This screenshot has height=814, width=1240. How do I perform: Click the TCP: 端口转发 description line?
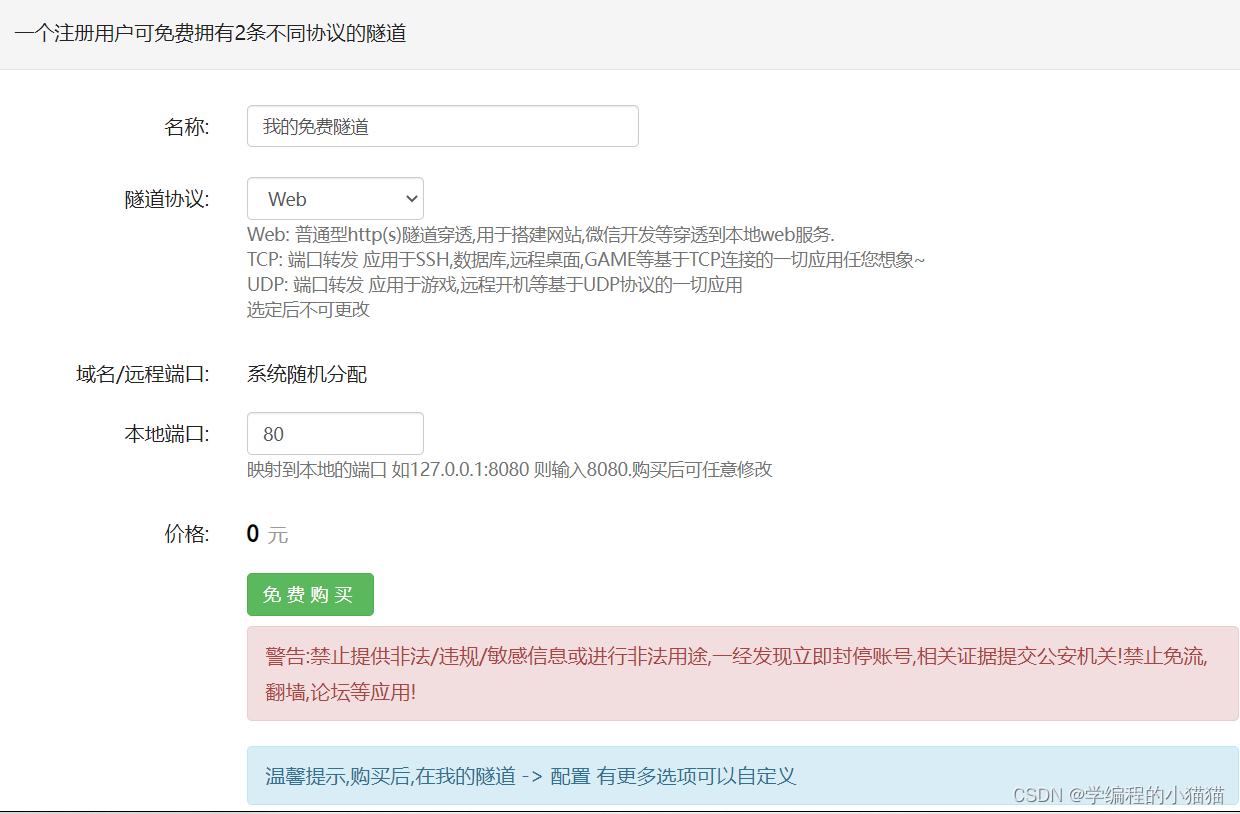pos(586,259)
